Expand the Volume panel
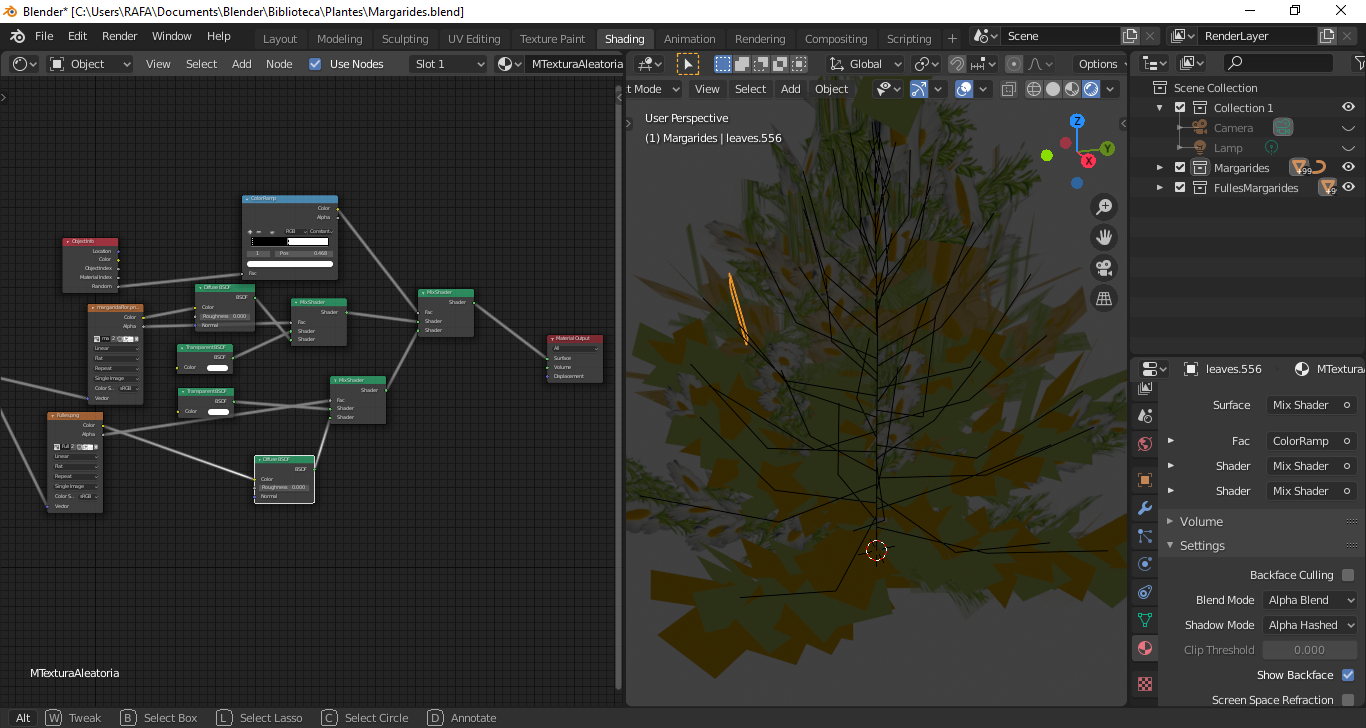This screenshot has width=1366, height=728. (1201, 521)
